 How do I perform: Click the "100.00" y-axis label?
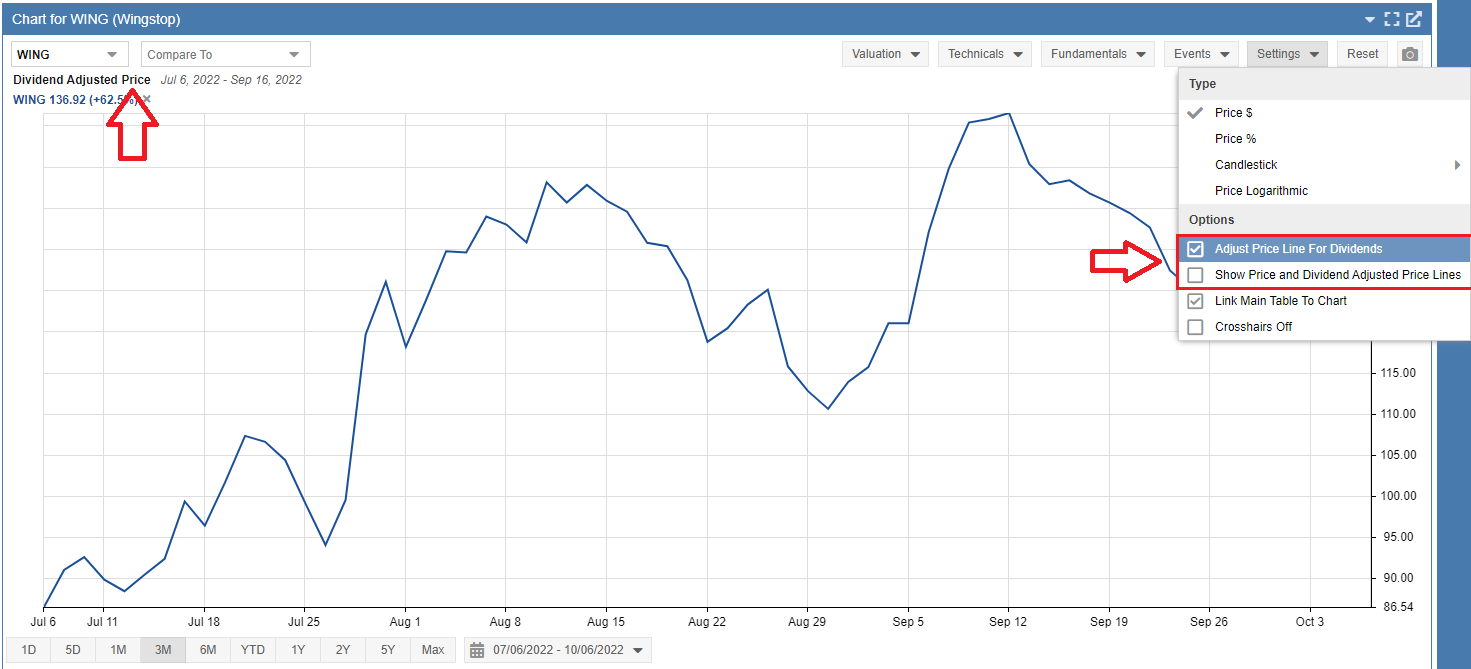click(x=1396, y=496)
